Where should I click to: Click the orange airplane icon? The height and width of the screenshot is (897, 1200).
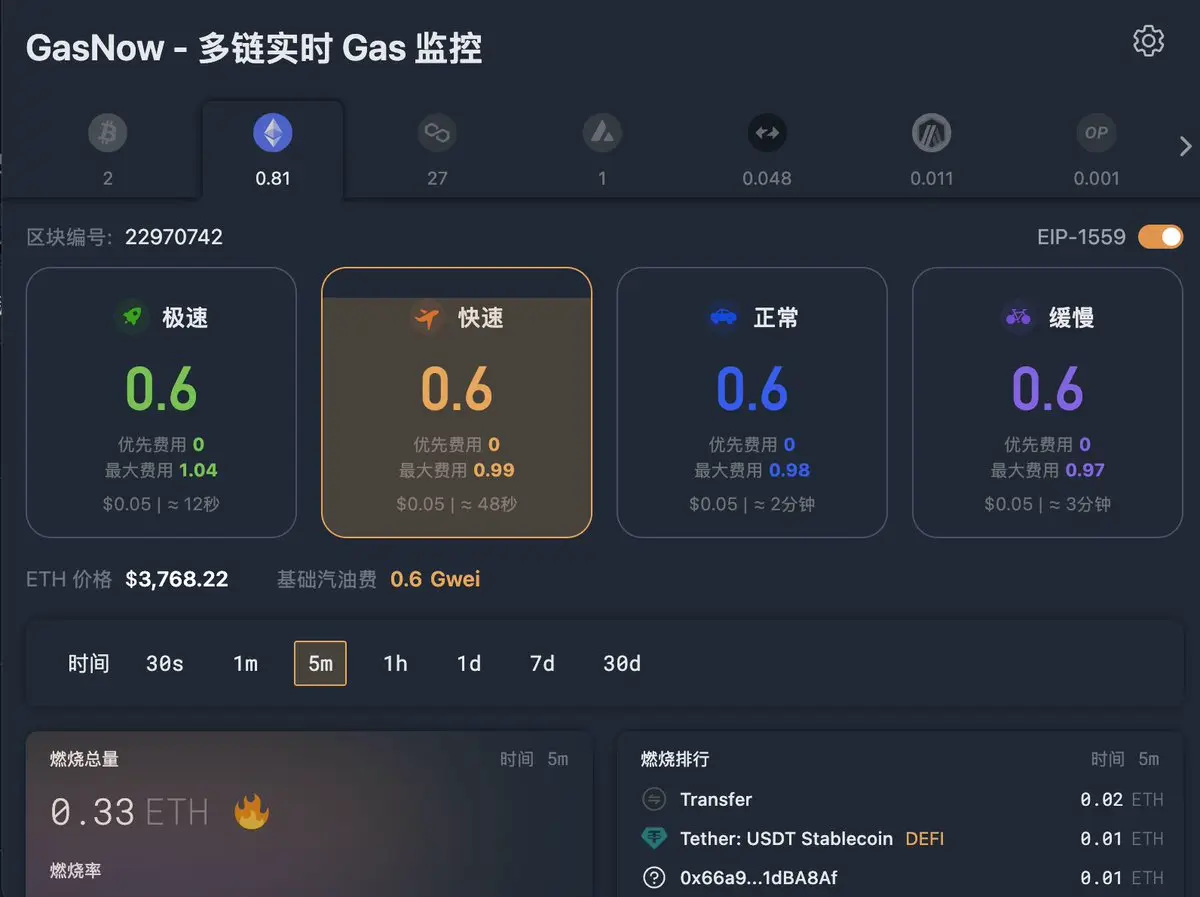(427, 317)
